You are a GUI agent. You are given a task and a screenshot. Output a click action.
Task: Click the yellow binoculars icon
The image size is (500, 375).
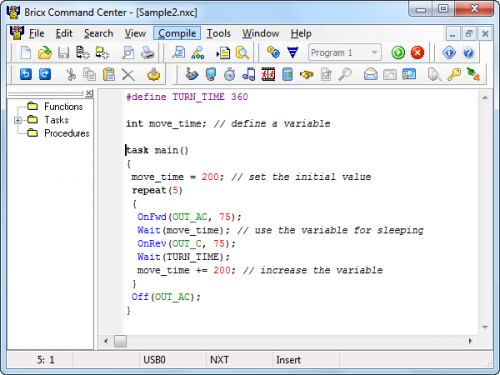coord(306,74)
